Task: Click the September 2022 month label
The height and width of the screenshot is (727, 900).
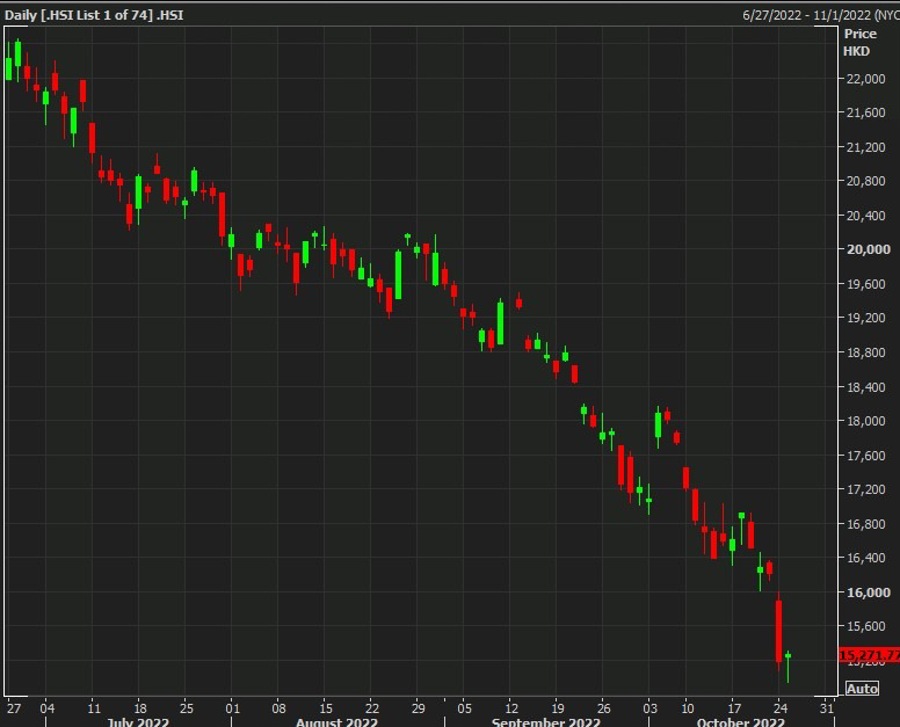Action: click(546, 720)
